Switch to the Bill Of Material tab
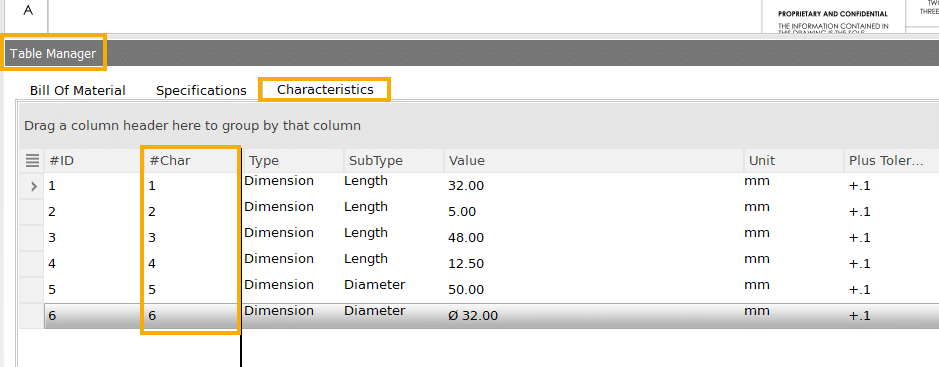 (78, 90)
